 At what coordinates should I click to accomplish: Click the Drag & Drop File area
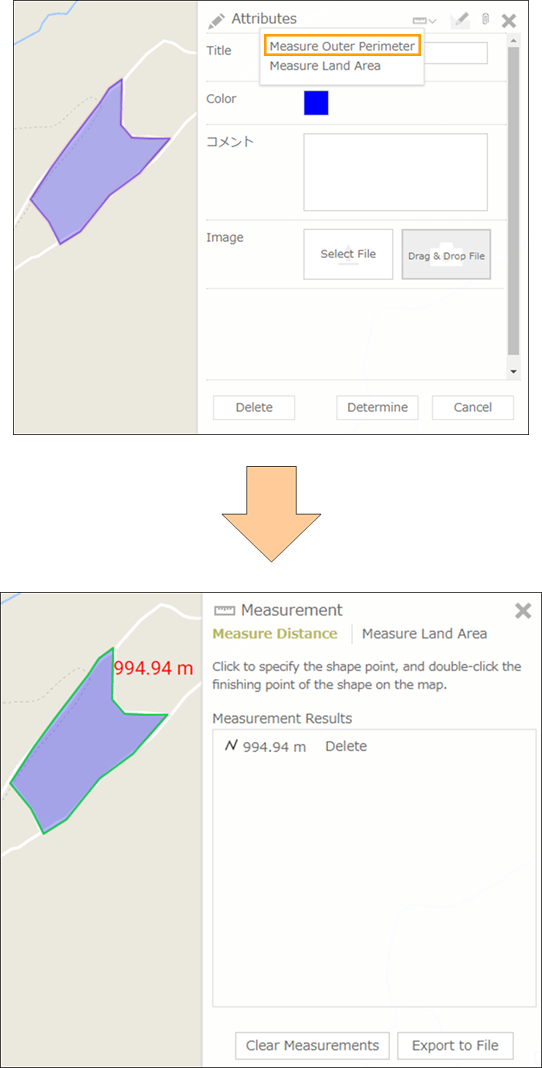(446, 254)
